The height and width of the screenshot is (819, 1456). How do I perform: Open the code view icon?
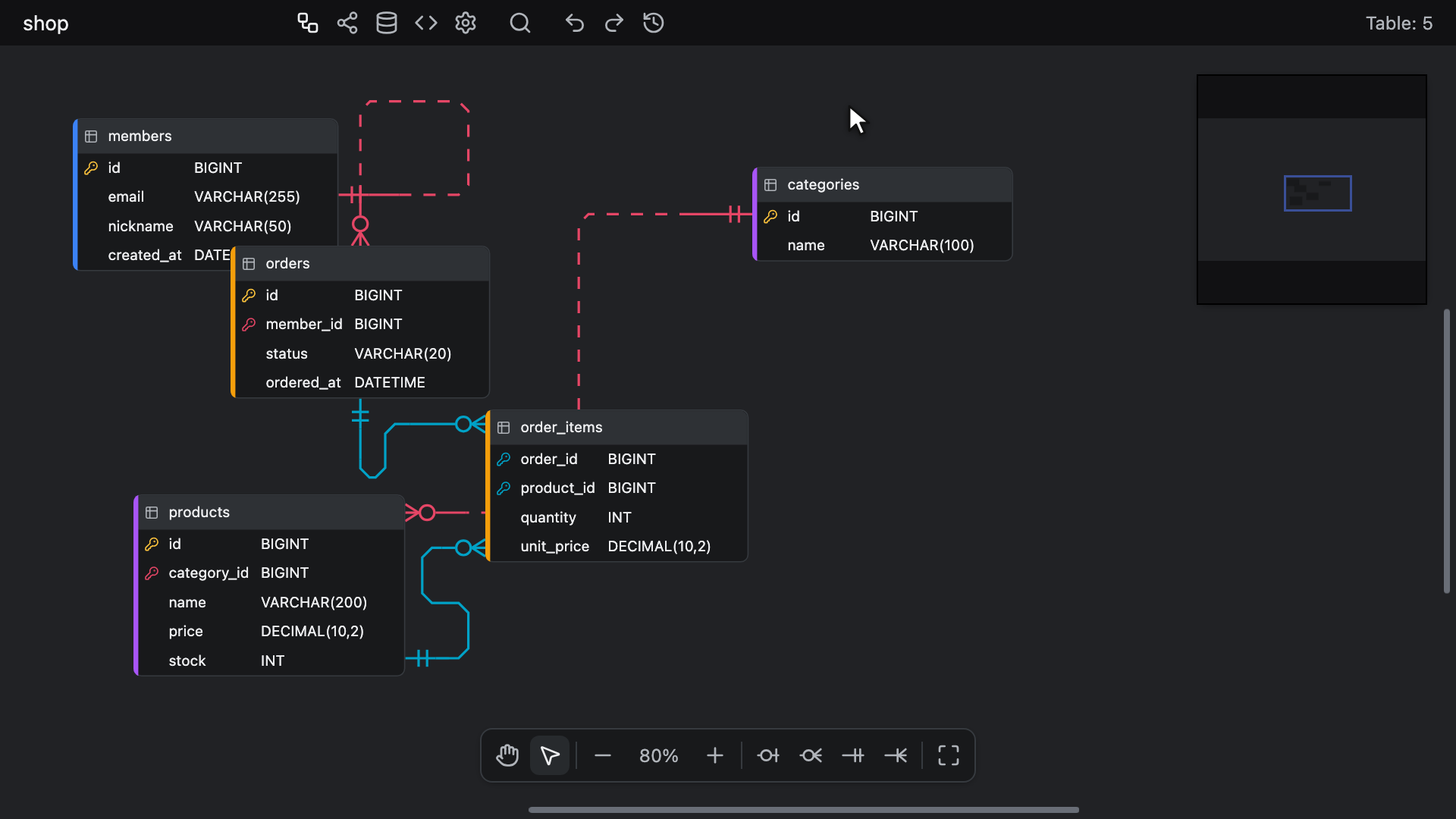(426, 23)
